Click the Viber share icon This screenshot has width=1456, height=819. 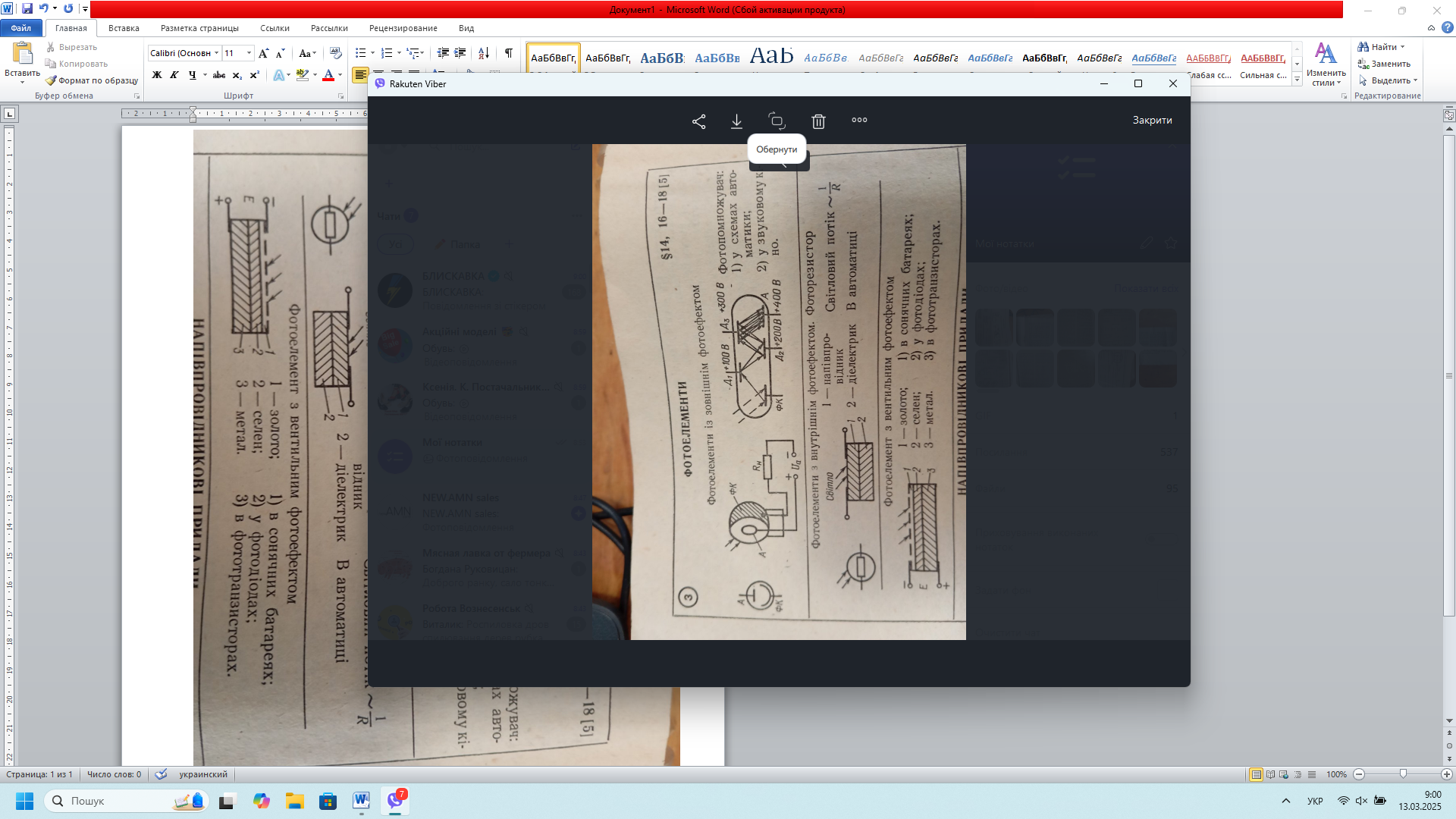pos(698,121)
